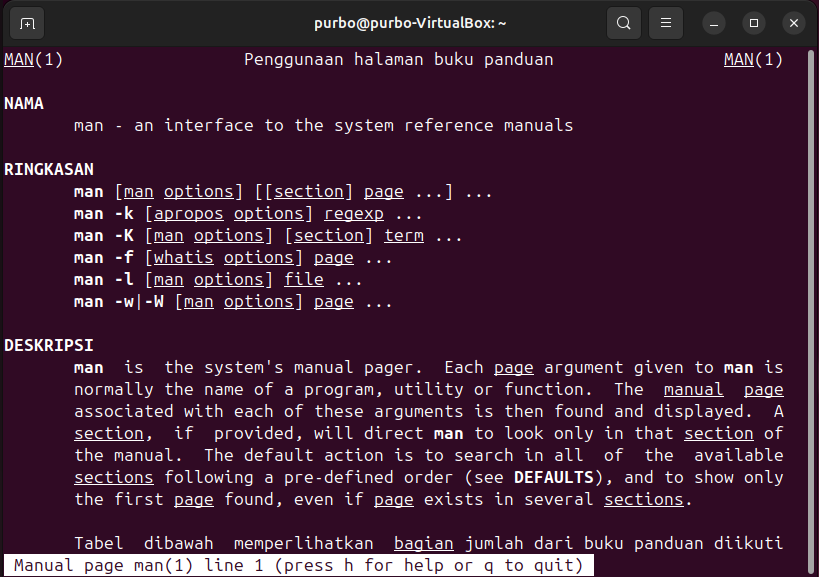Viewport: 819px width, 577px height.
Task: Click 'term' in the man -K line
Action: point(404,235)
